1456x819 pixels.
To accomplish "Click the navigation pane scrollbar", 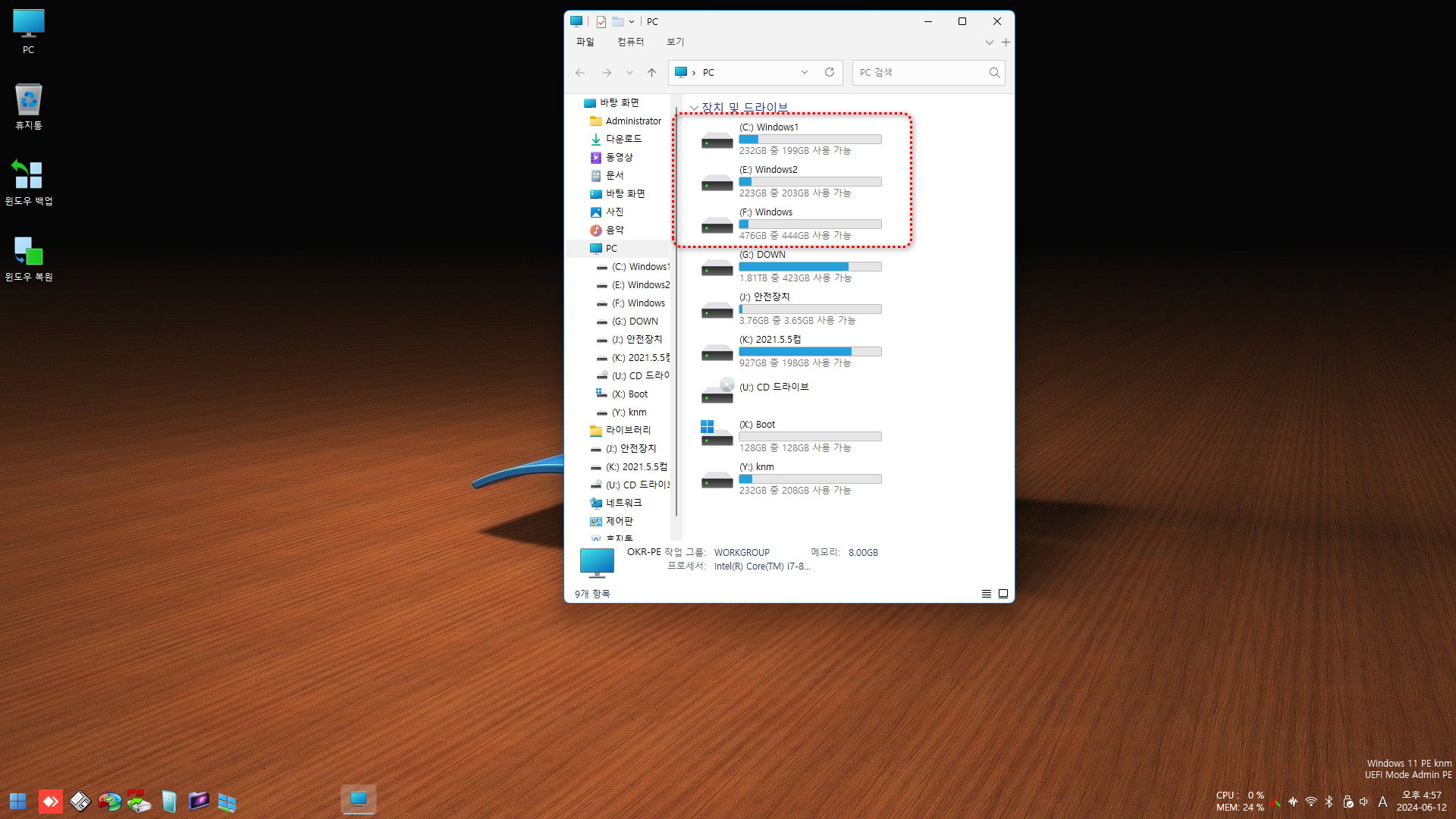I will 676,311.
